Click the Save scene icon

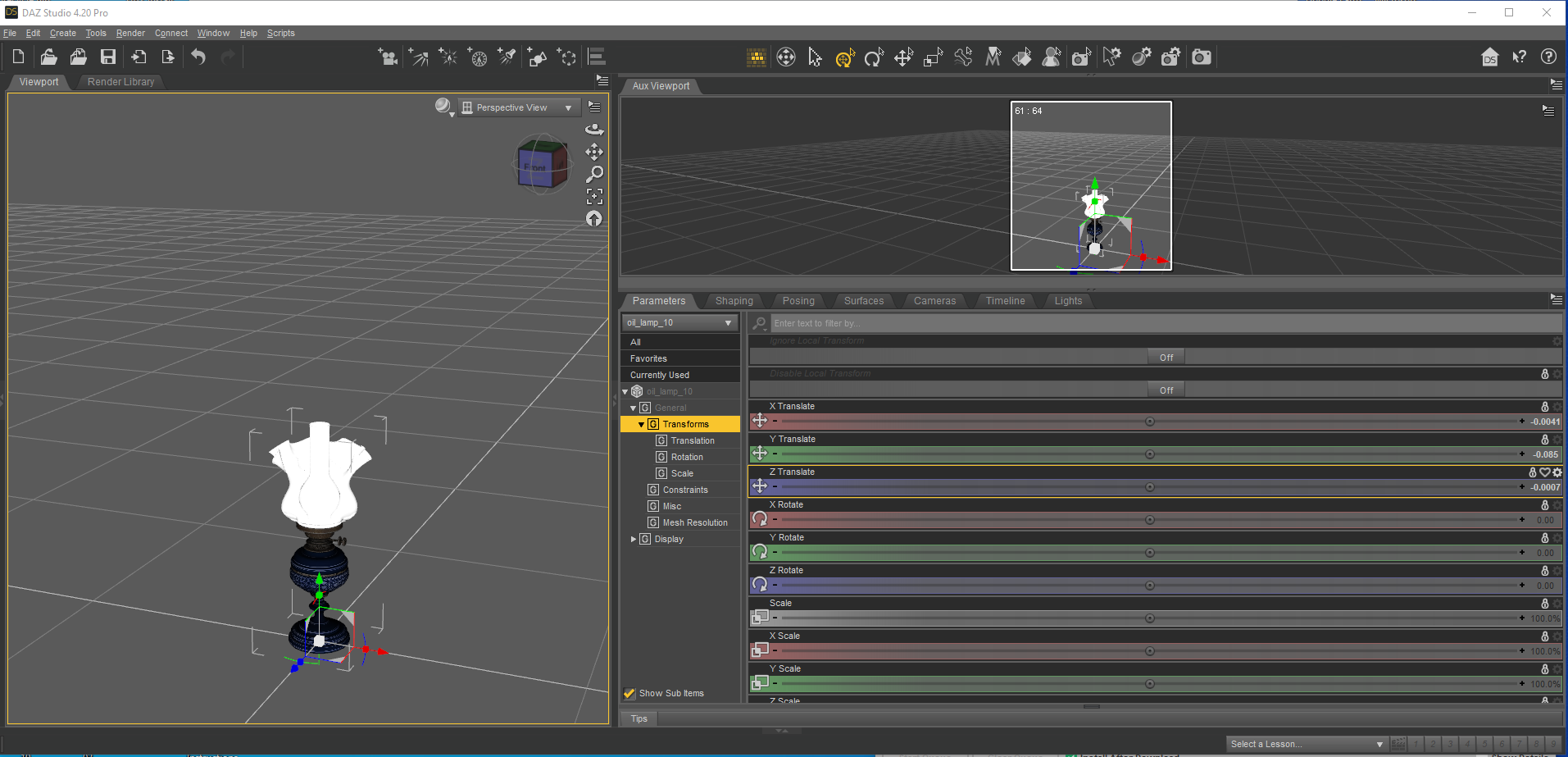[x=107, y=57]
